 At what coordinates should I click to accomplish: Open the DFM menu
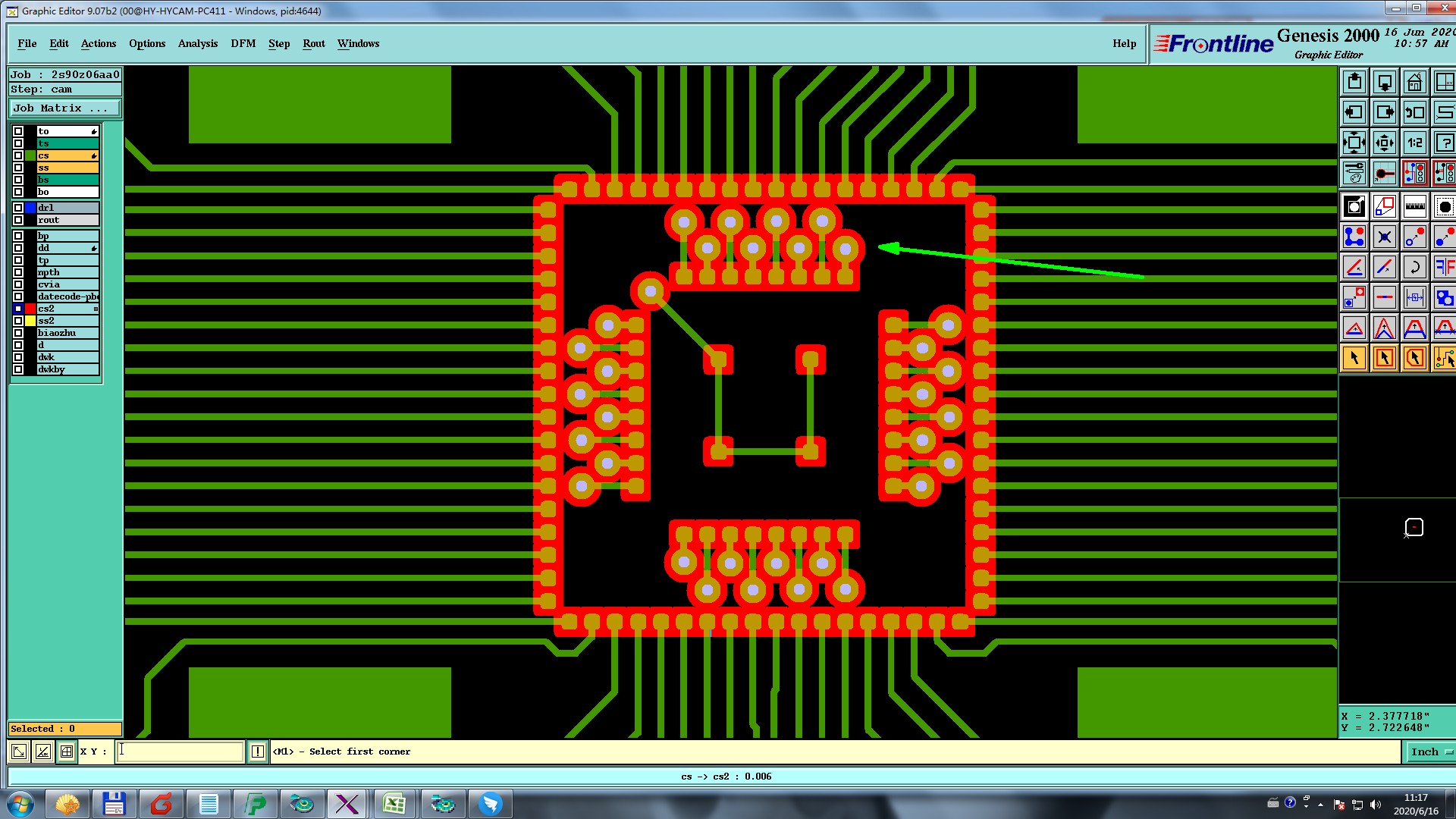[243, 43]
